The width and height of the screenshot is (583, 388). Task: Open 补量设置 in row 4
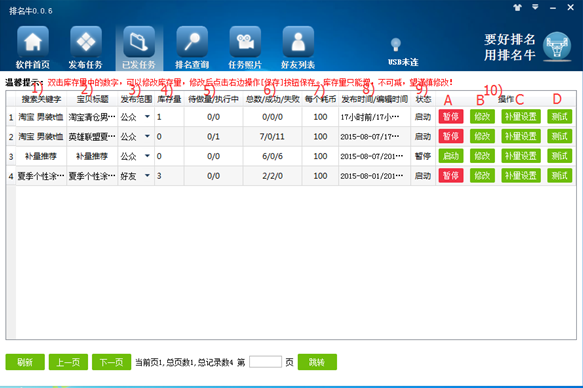pos(521,175)
